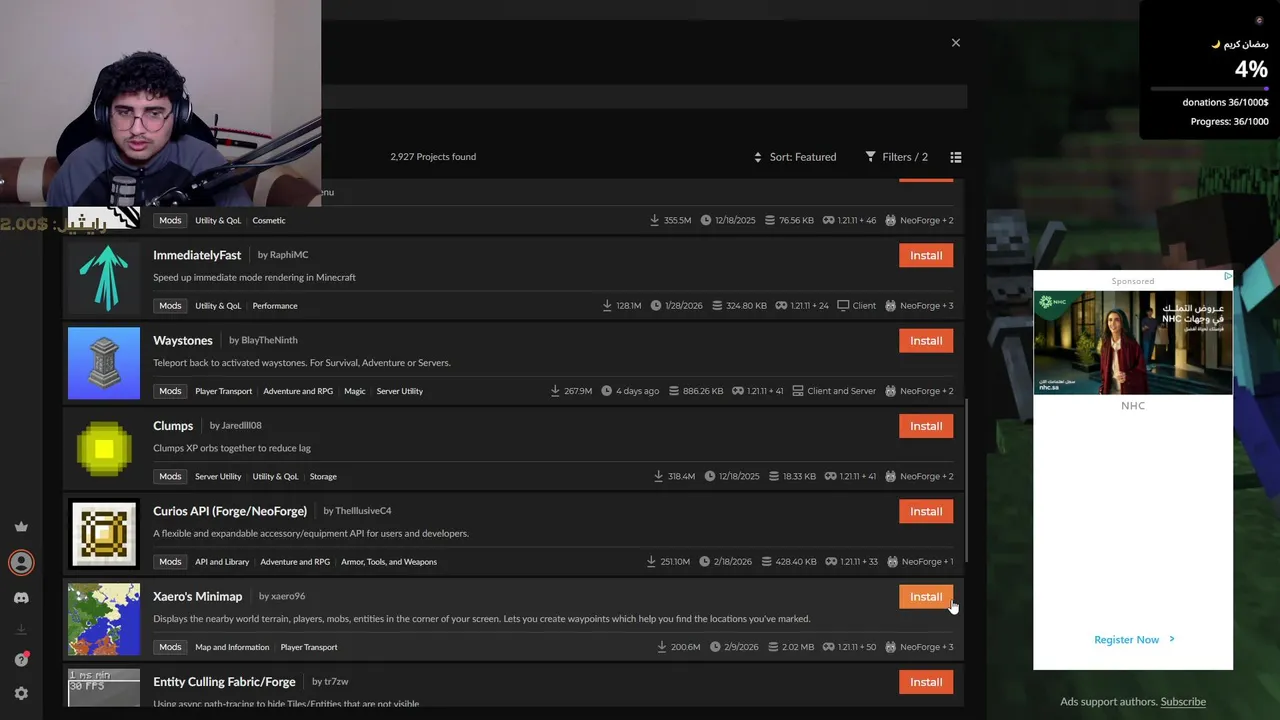Select the Performance tag on ImmediatelyFast

tap(275, 306)
